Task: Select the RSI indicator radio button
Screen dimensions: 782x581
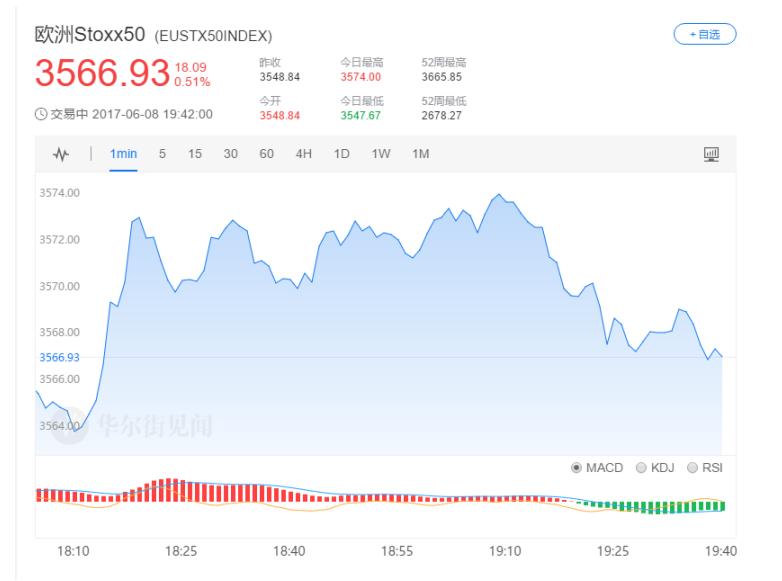Action: [692, 468]
